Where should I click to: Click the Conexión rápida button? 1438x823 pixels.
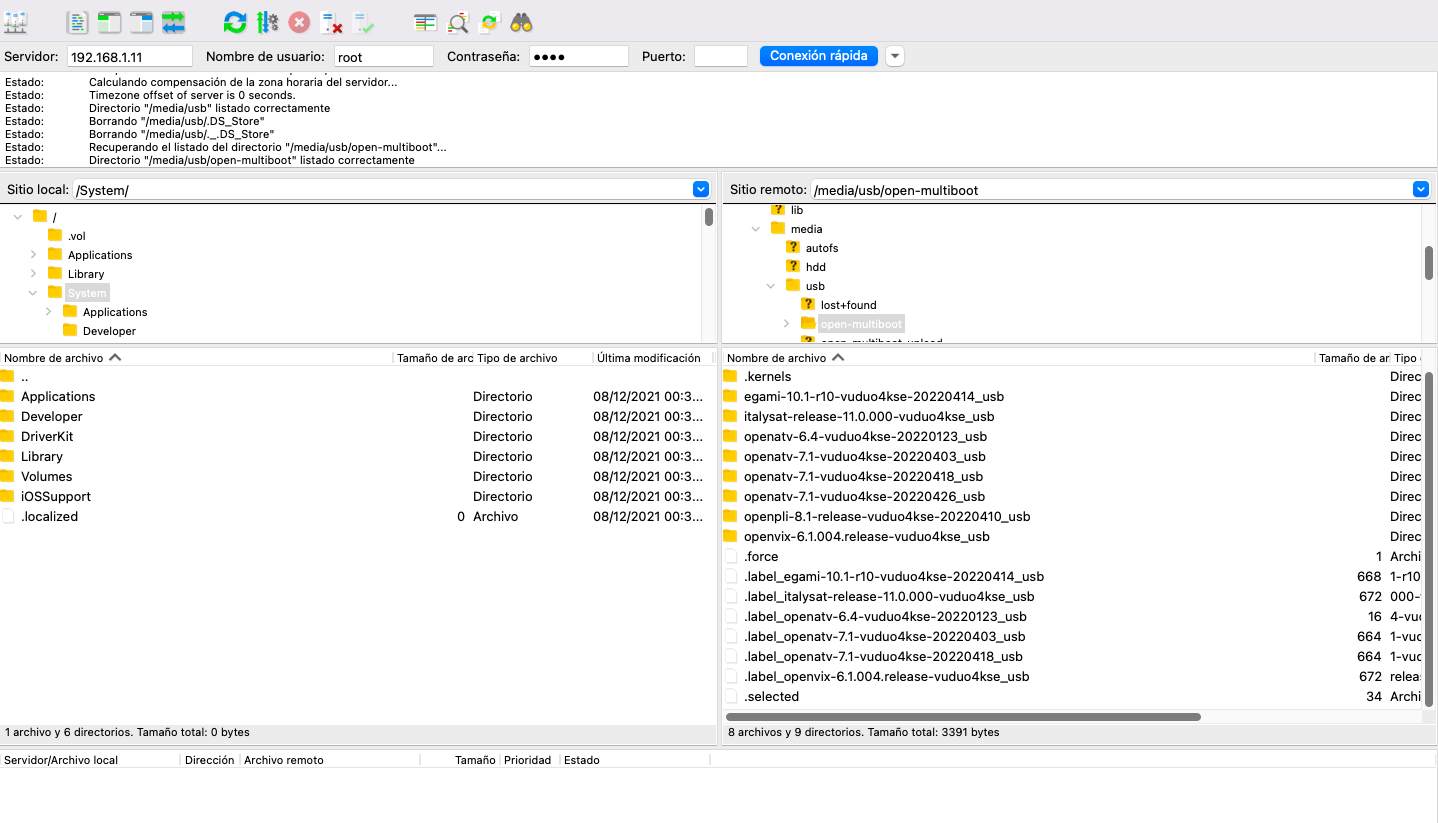pos(818,56)
